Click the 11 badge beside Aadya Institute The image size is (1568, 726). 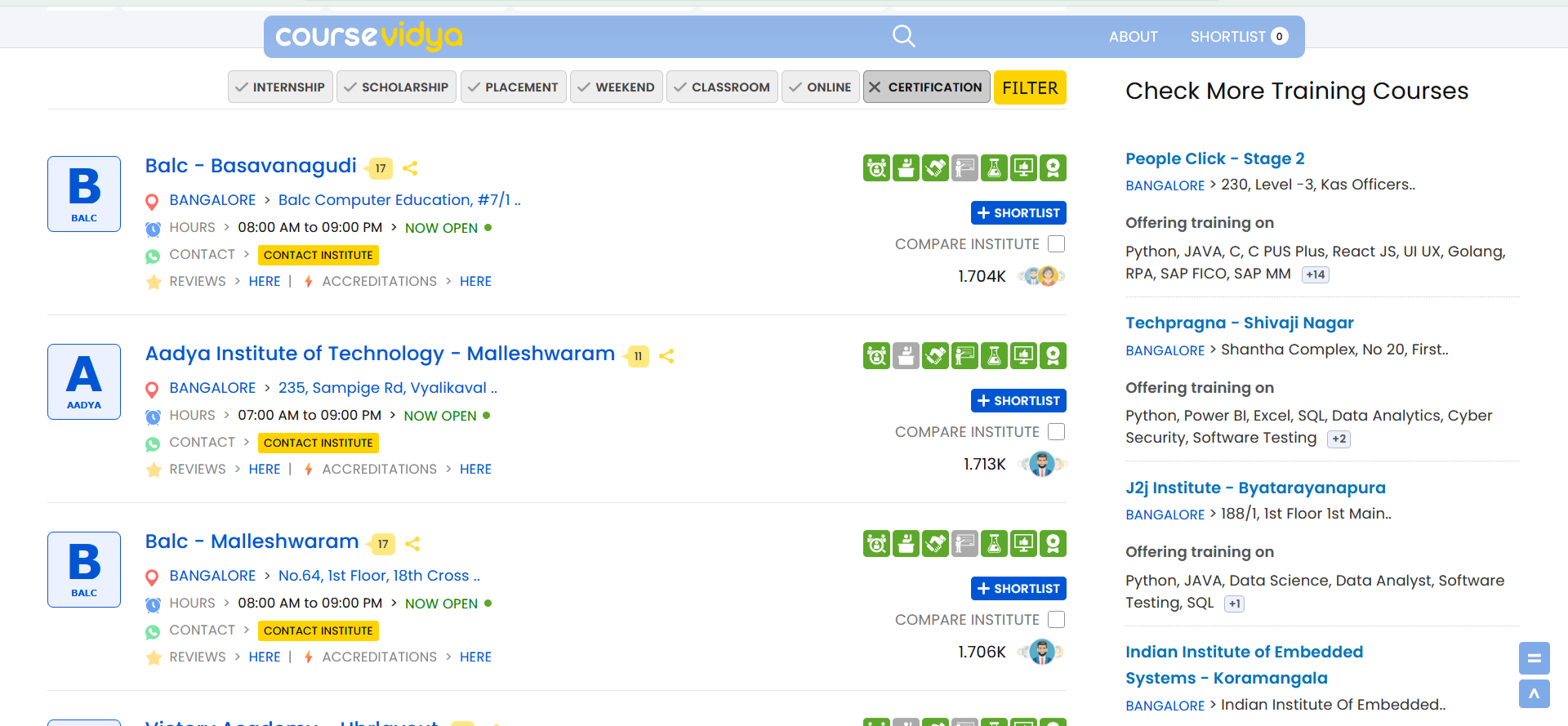[638, 356]
